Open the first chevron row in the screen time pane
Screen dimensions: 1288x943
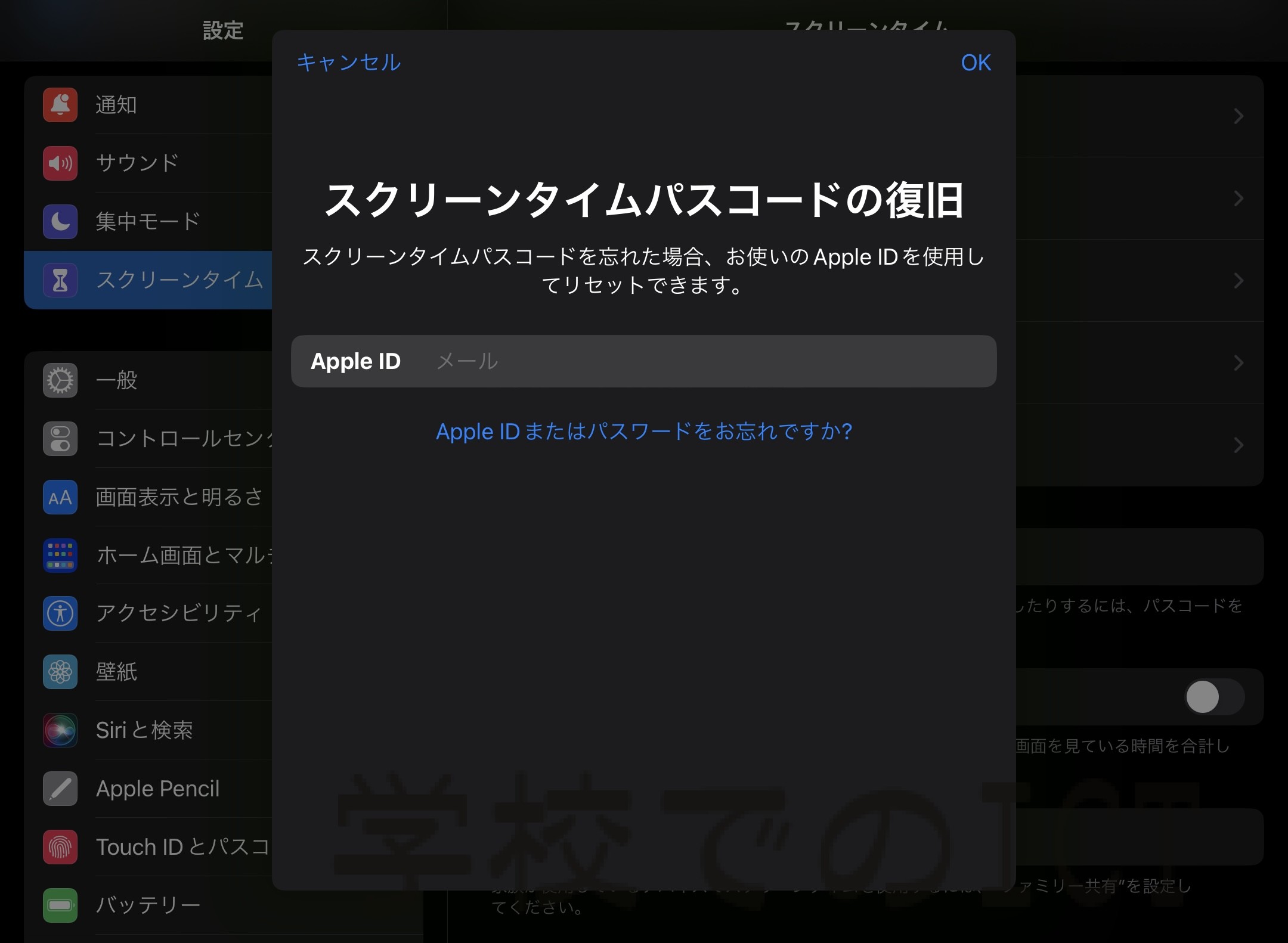point(1140,116)
